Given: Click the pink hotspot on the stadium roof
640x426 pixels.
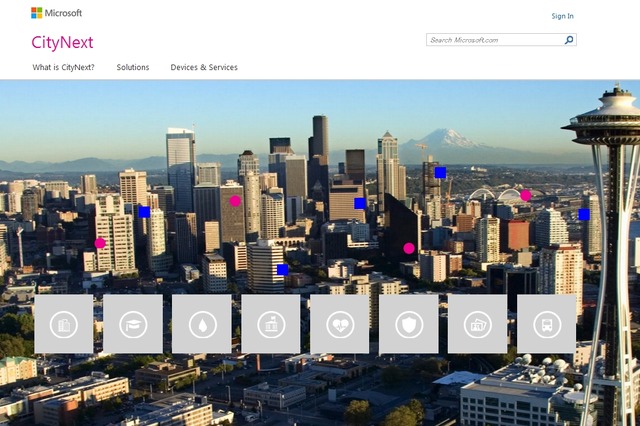Looking at the screenshot, I should coord(526,195).
